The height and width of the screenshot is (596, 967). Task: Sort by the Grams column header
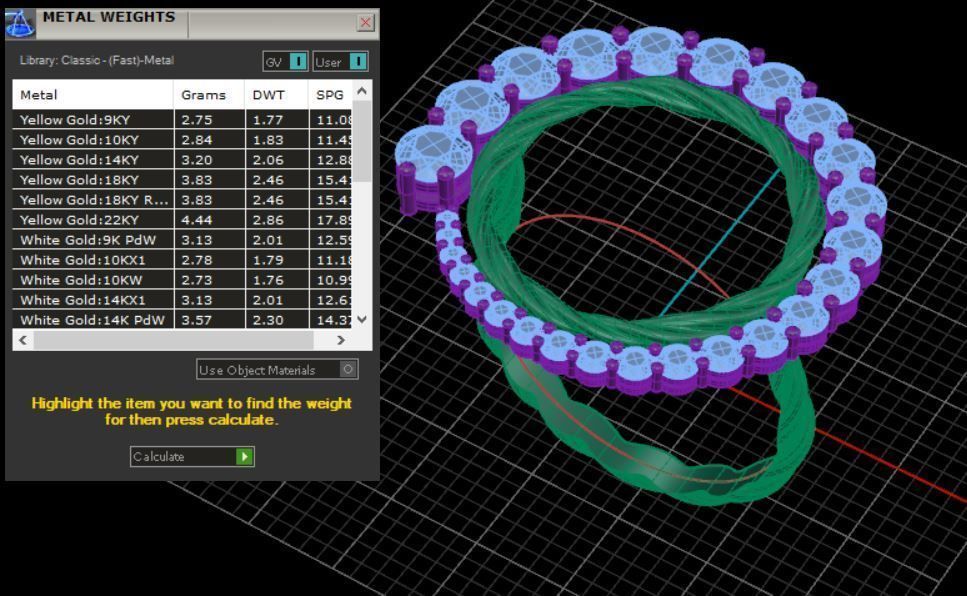(209, 95)
